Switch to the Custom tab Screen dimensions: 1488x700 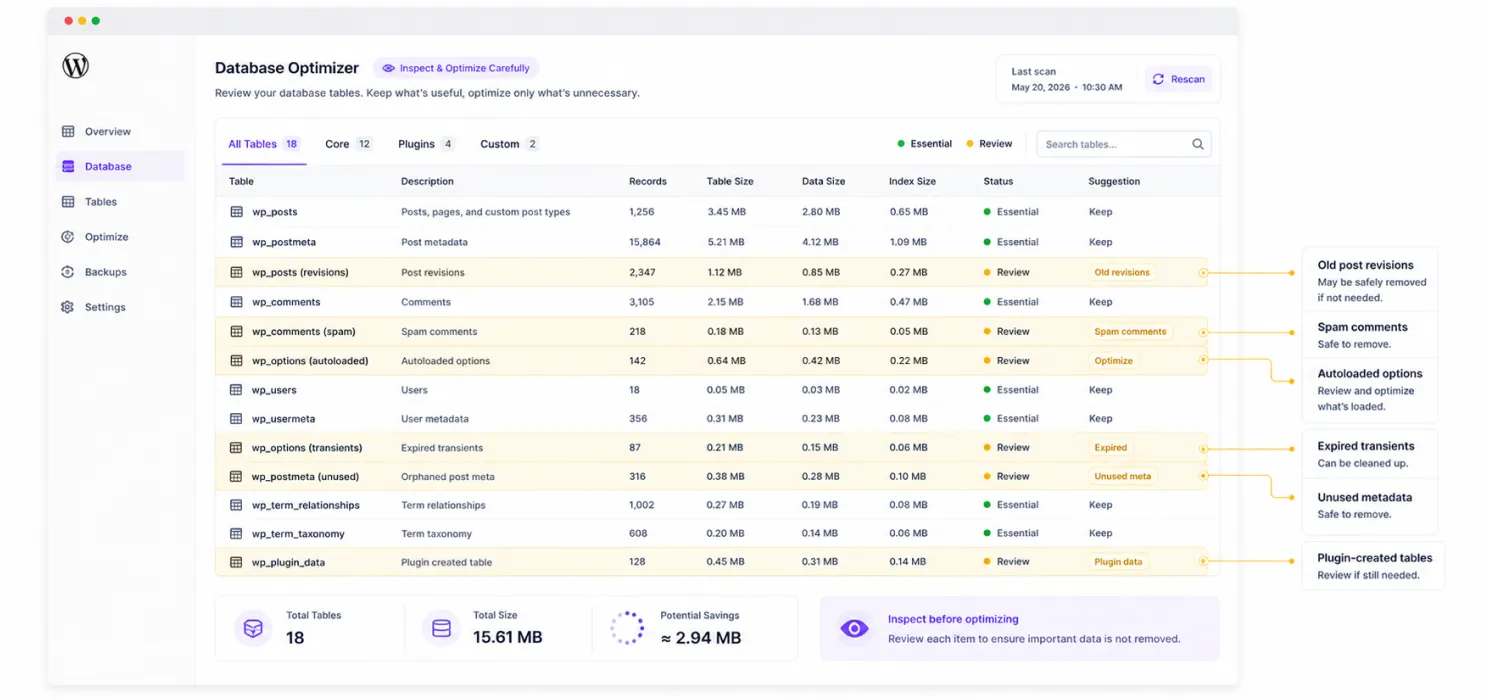coord(509,144)
